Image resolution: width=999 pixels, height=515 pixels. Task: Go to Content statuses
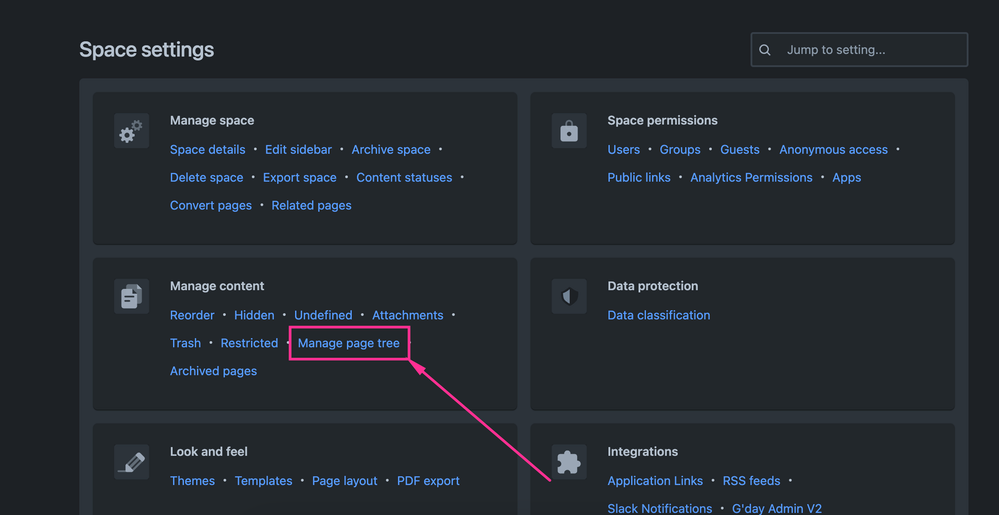coord(404,178)
